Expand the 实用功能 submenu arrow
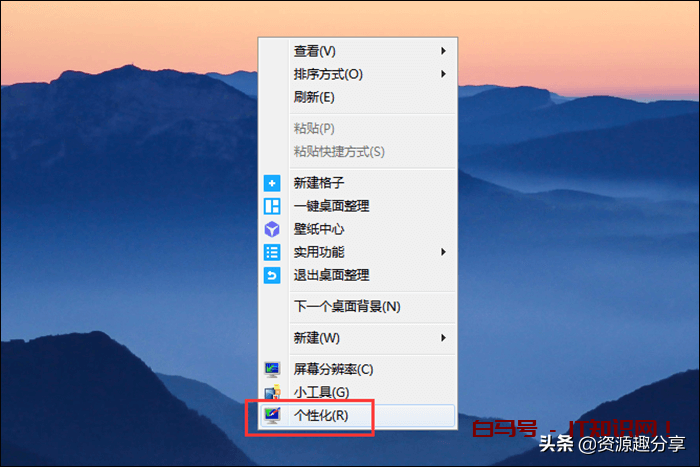Screen dimensions: 700x467 (443, 252)
